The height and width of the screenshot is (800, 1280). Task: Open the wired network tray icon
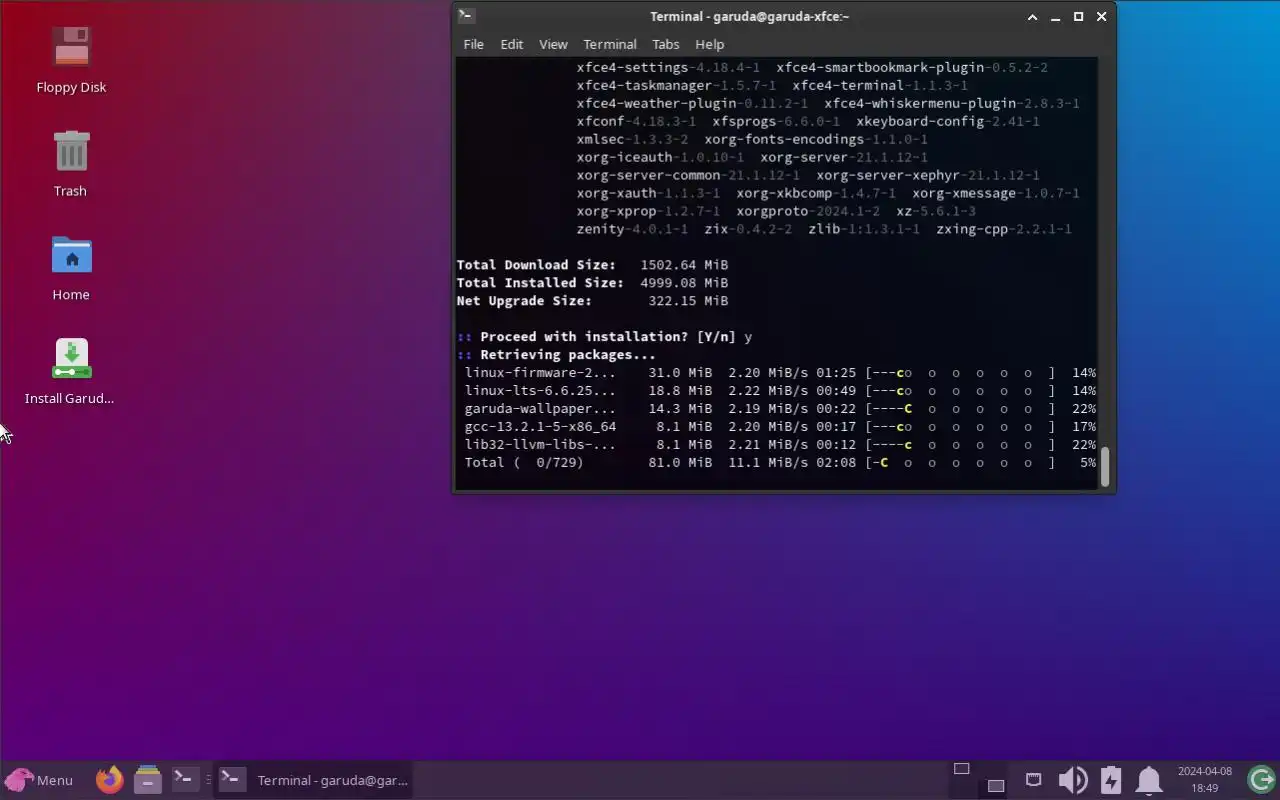tap(1033, 780)
